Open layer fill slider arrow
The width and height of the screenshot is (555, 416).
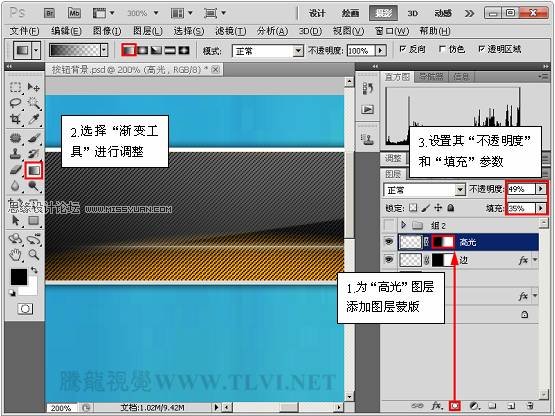point(541,208)
